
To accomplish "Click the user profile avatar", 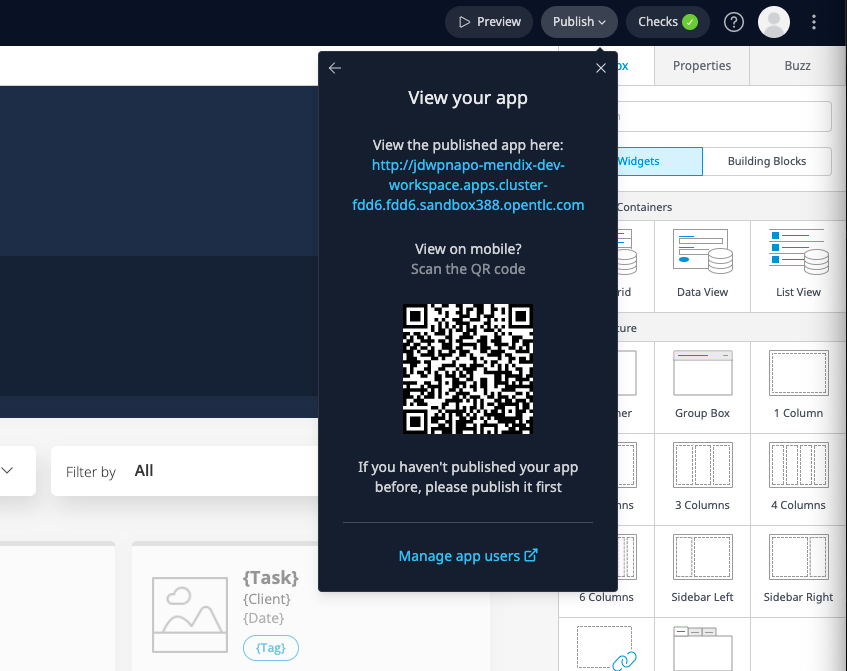I will (x=774, y=22).
